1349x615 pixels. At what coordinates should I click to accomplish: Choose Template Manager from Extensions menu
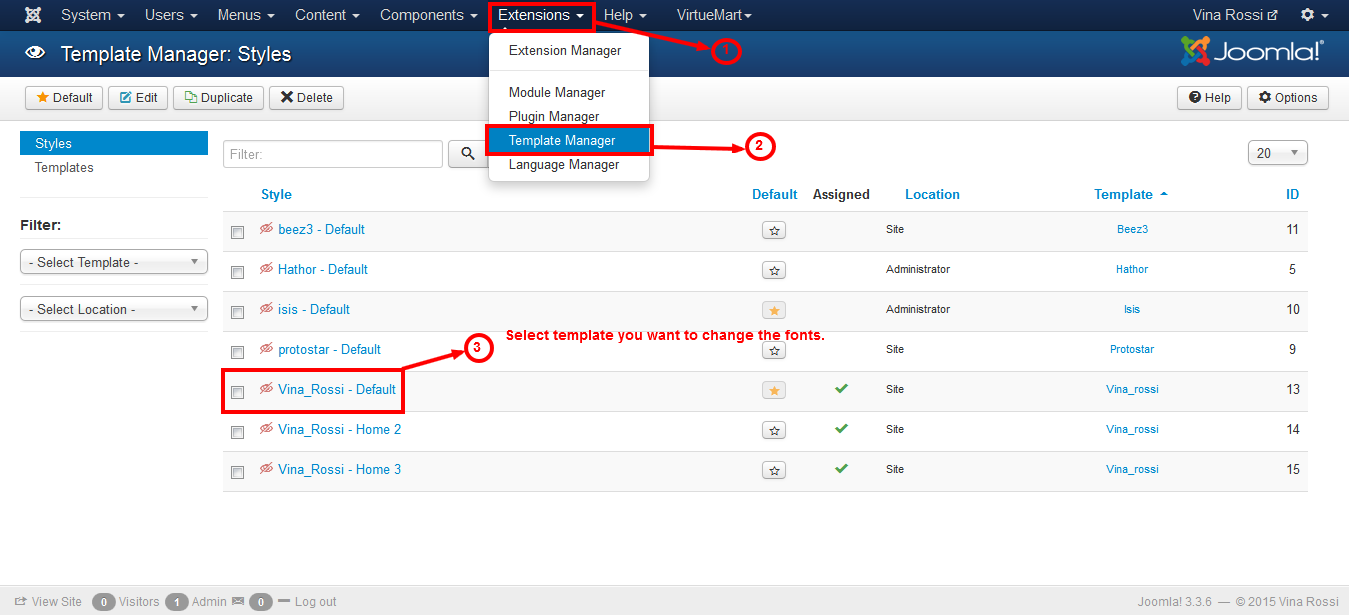click(562, 140)
